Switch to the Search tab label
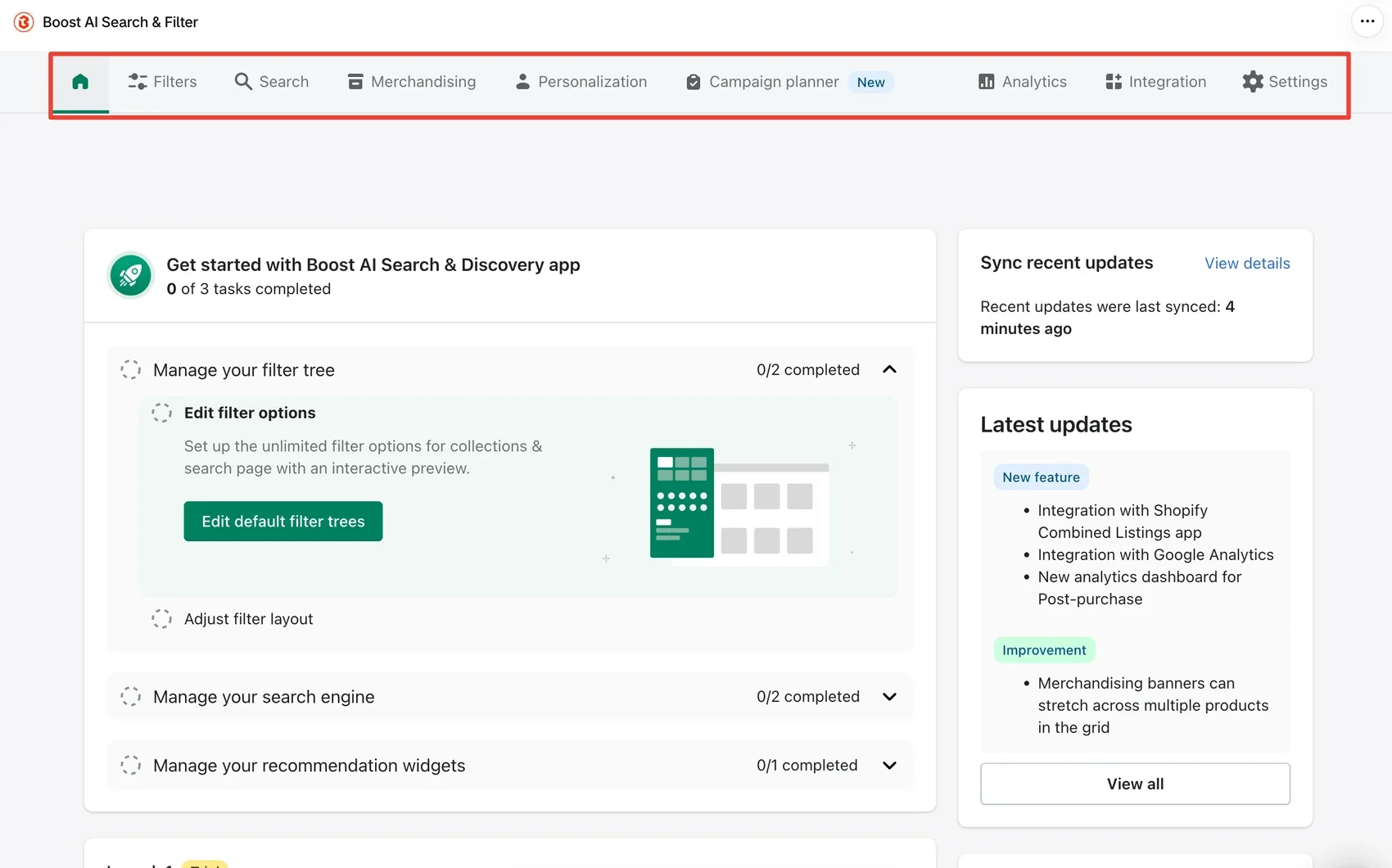 (284, 82)
